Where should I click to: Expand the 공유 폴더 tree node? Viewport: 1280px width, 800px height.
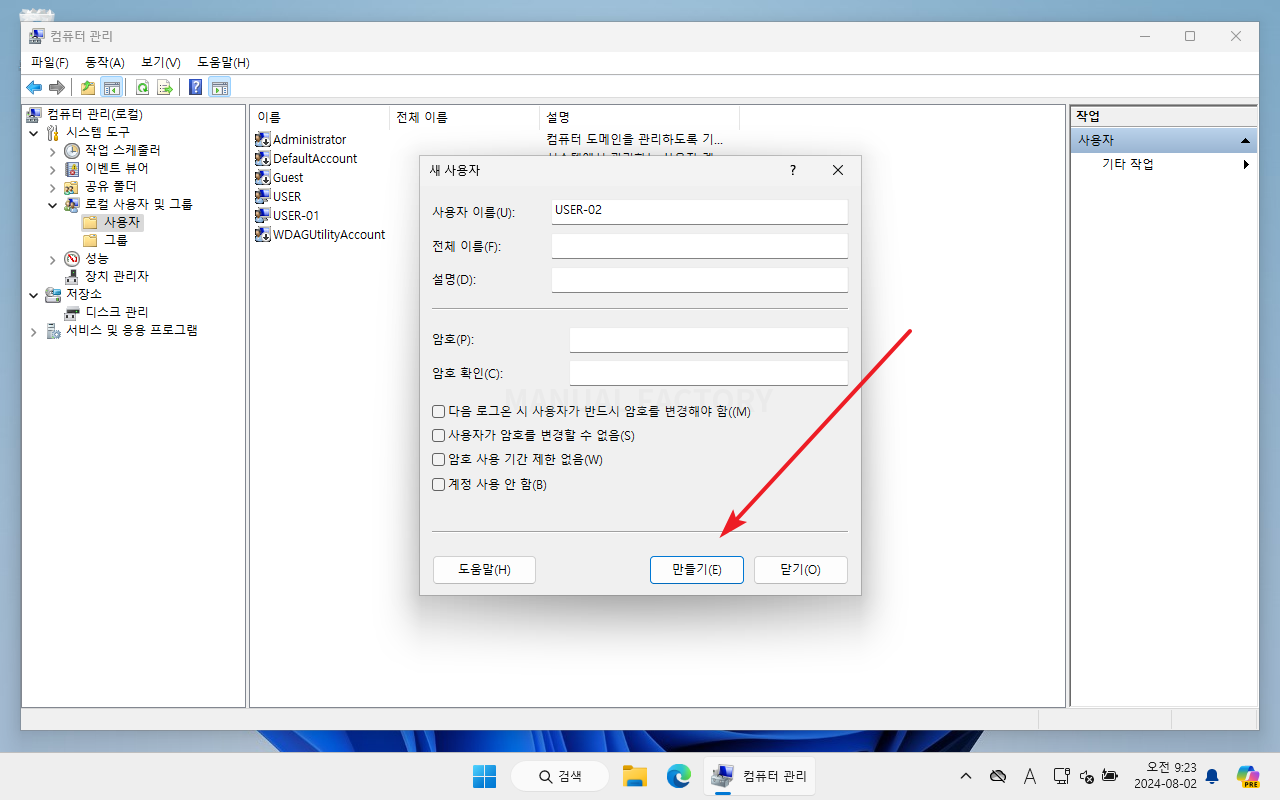pos(52,186)
